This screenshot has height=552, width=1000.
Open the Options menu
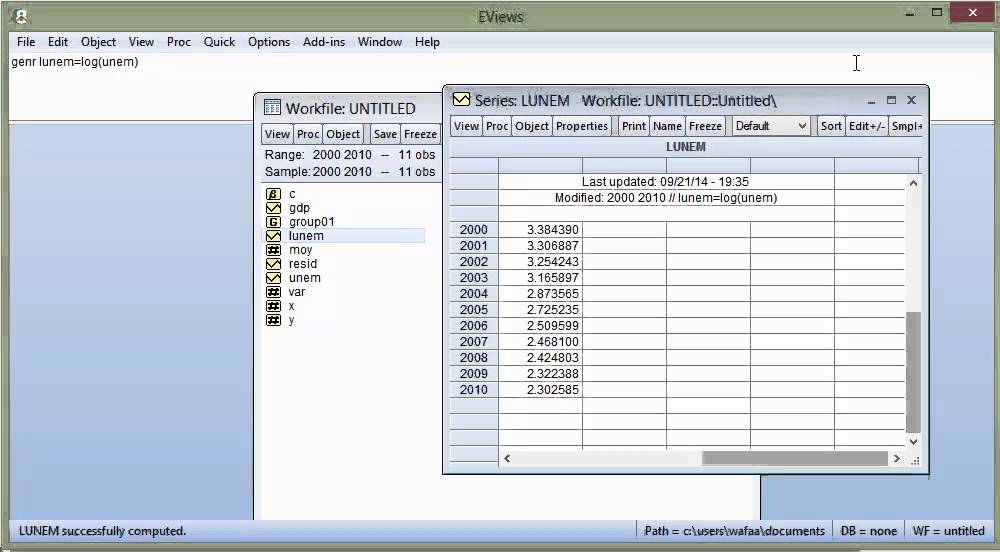point(268,42)
